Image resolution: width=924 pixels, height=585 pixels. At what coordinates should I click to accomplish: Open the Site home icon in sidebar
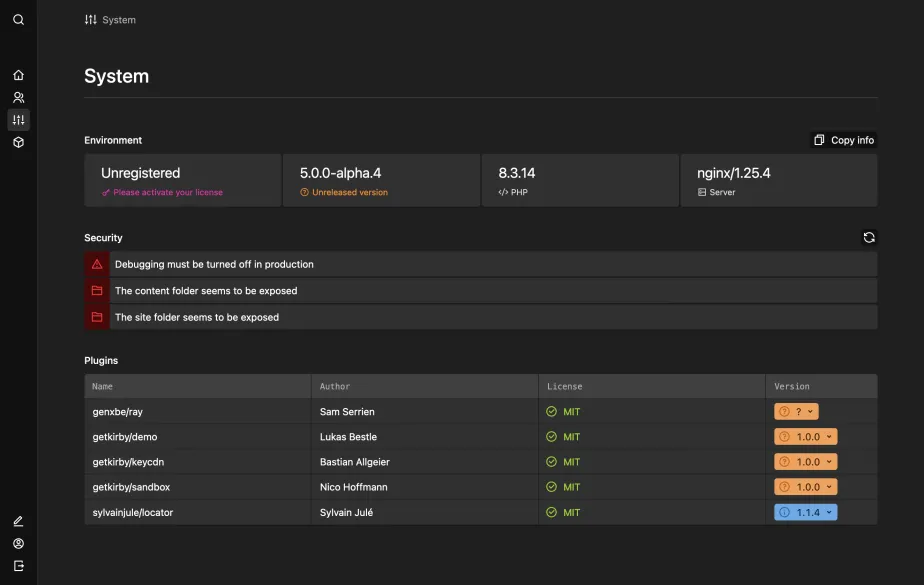pyautogui.click(x=18, y=75)
